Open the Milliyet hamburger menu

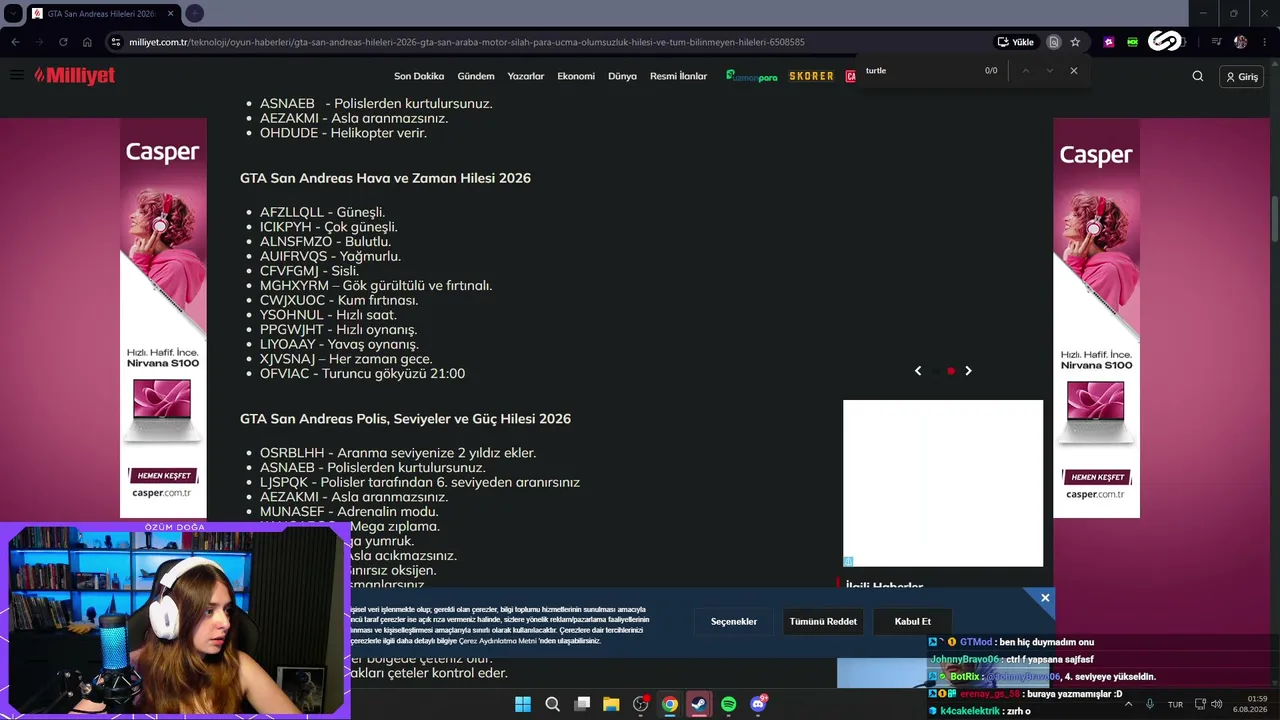17,75
